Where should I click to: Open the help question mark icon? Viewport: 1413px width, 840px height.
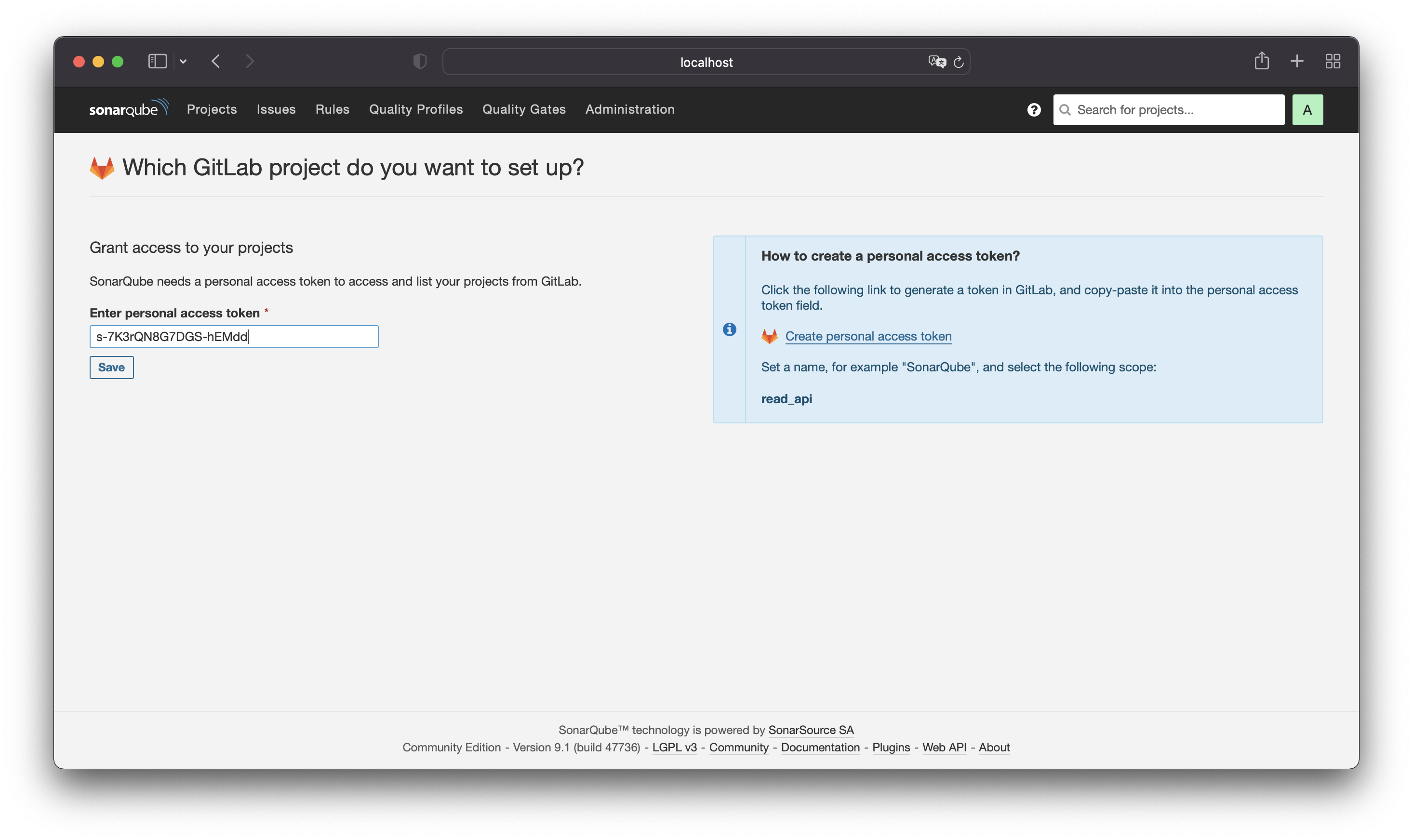[1034, 110]
